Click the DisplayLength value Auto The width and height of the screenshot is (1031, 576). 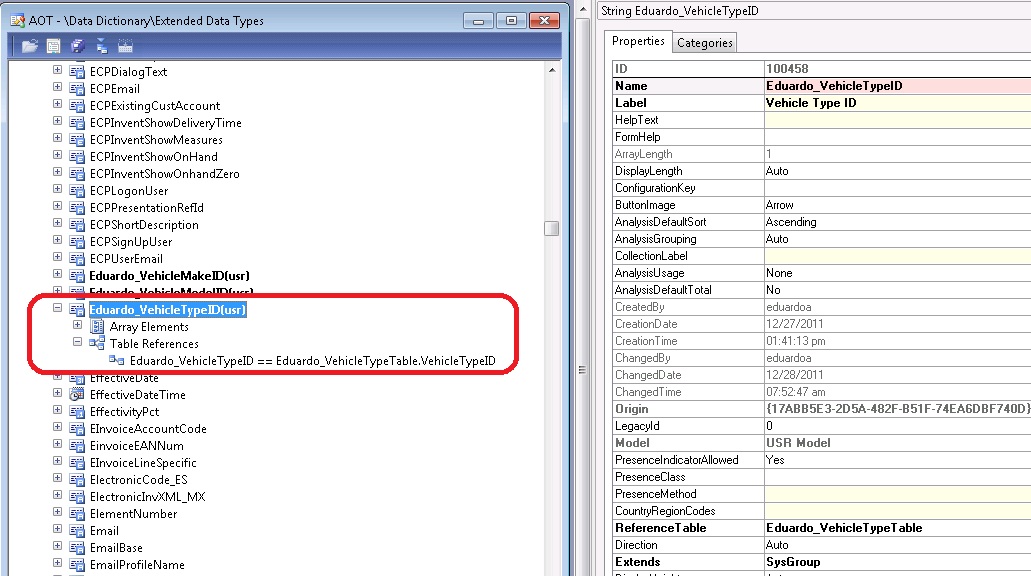coord(898,171)
